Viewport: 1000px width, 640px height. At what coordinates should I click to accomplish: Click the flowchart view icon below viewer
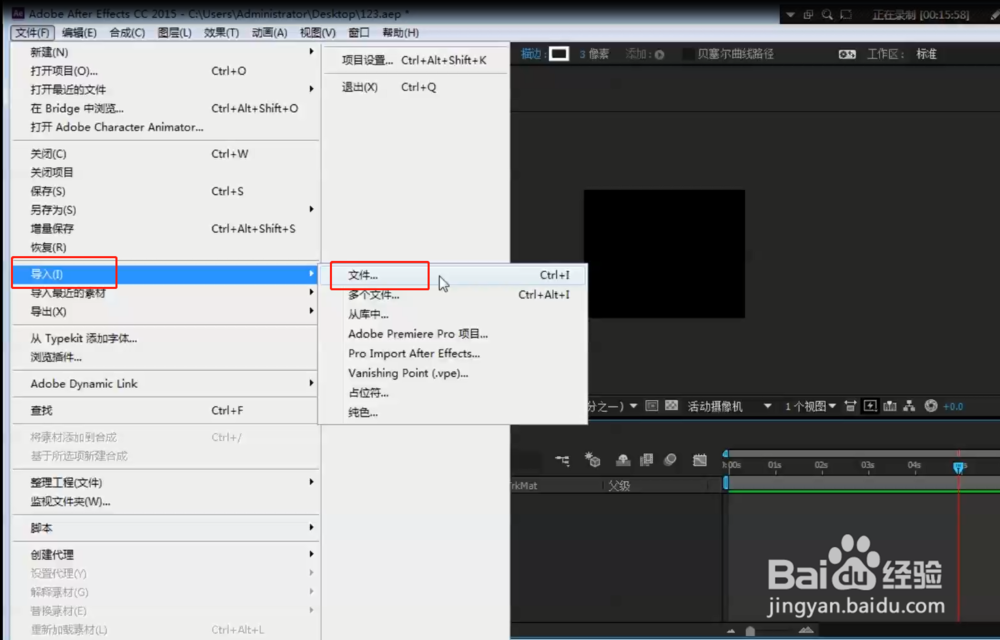pyautogui.click(x=907, y=405)
